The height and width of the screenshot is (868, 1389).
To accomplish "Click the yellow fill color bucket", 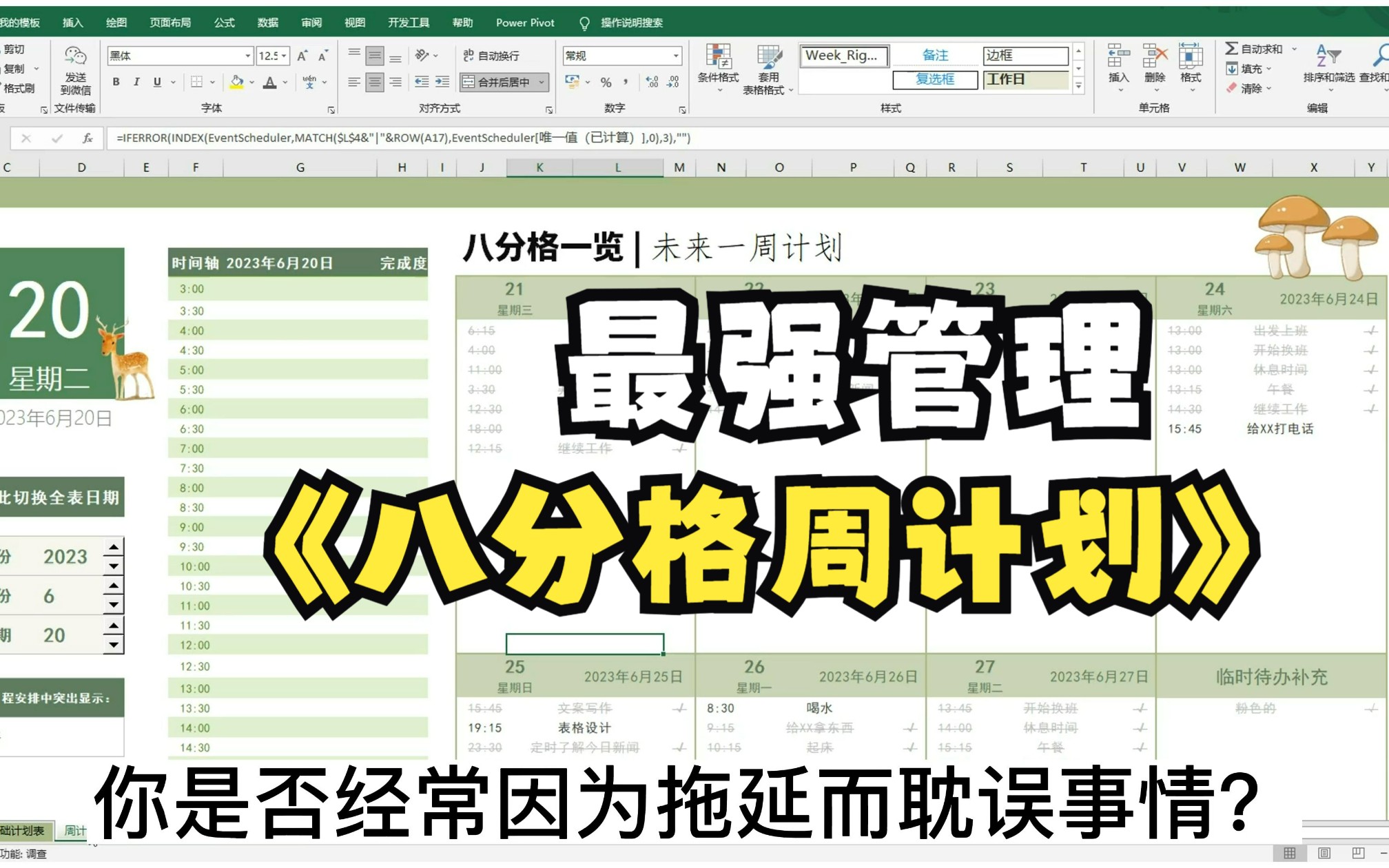I will point(236,82).
